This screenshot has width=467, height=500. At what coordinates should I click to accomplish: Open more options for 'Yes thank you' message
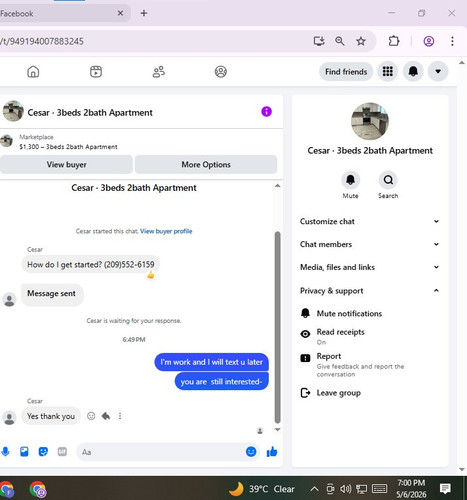click(120, 416)
